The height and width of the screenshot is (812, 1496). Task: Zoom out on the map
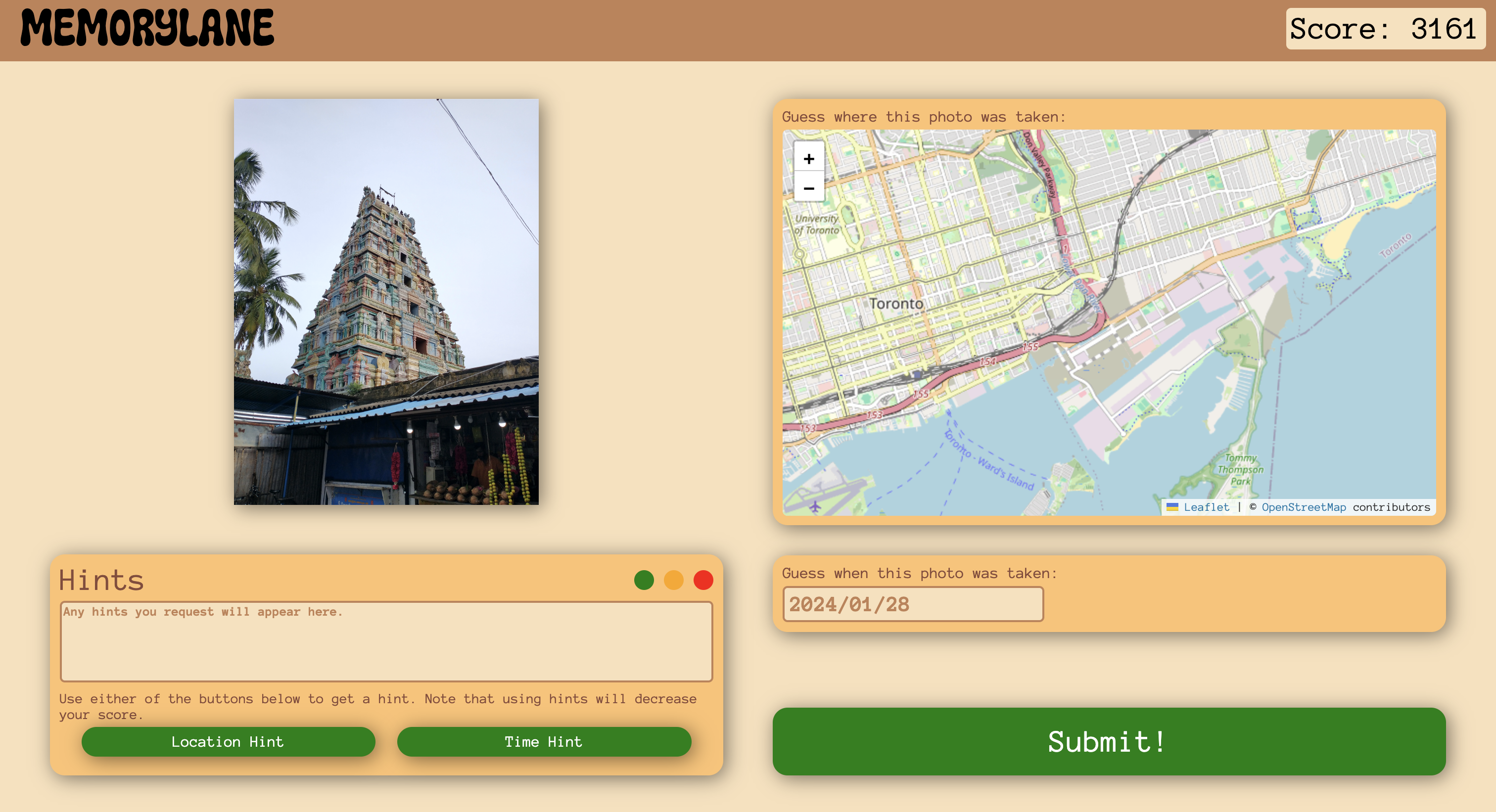(808, 188)
